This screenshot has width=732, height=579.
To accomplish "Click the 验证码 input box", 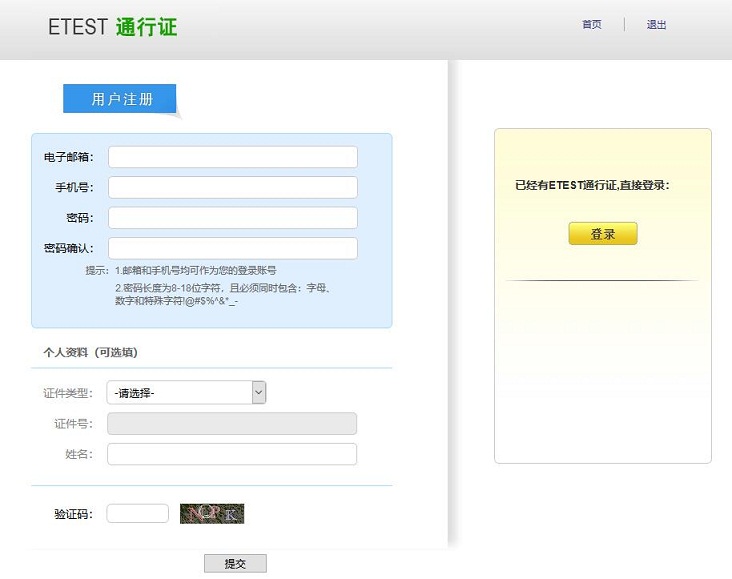I will coord(138,514).
